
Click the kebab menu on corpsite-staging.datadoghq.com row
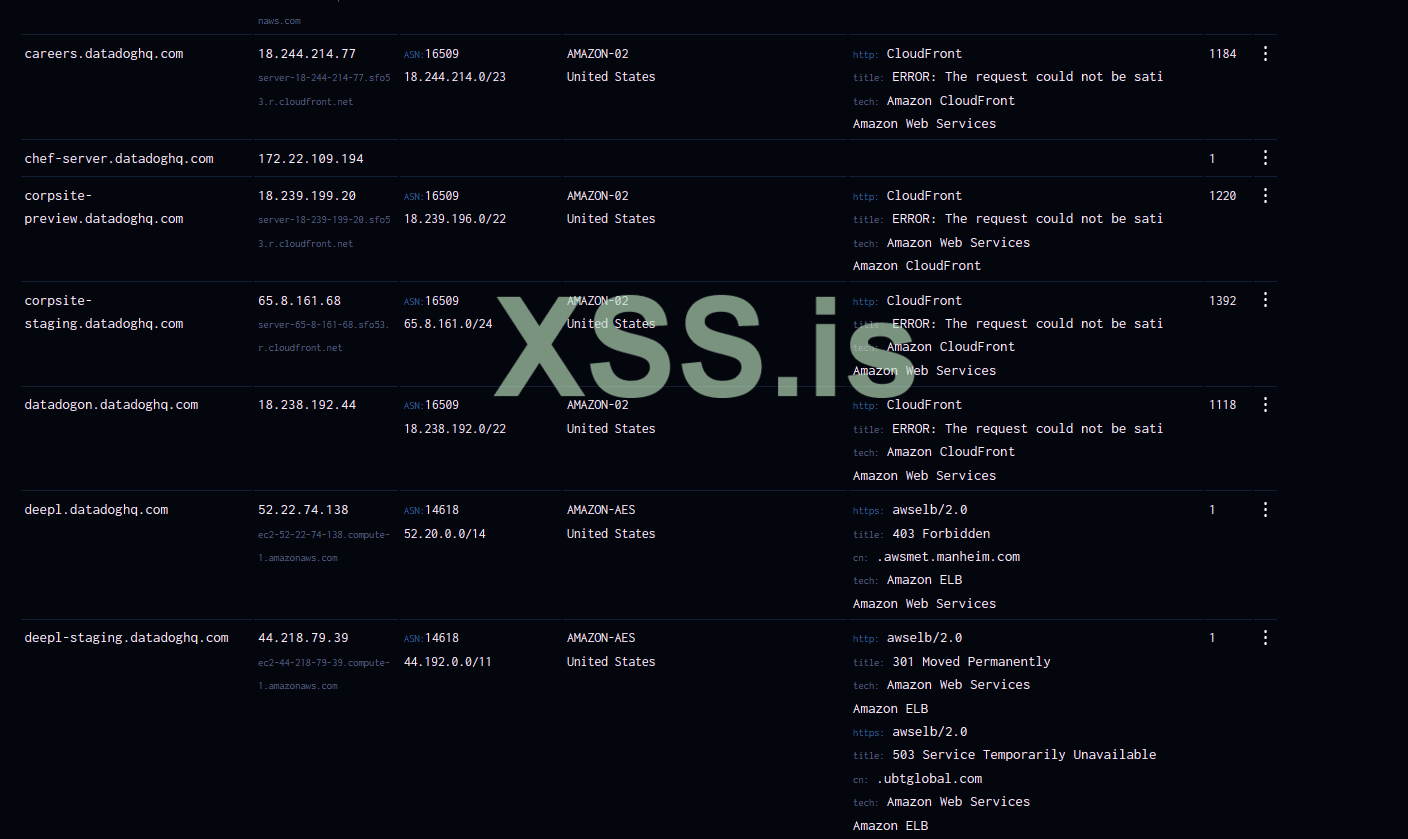click(1265, 300)
